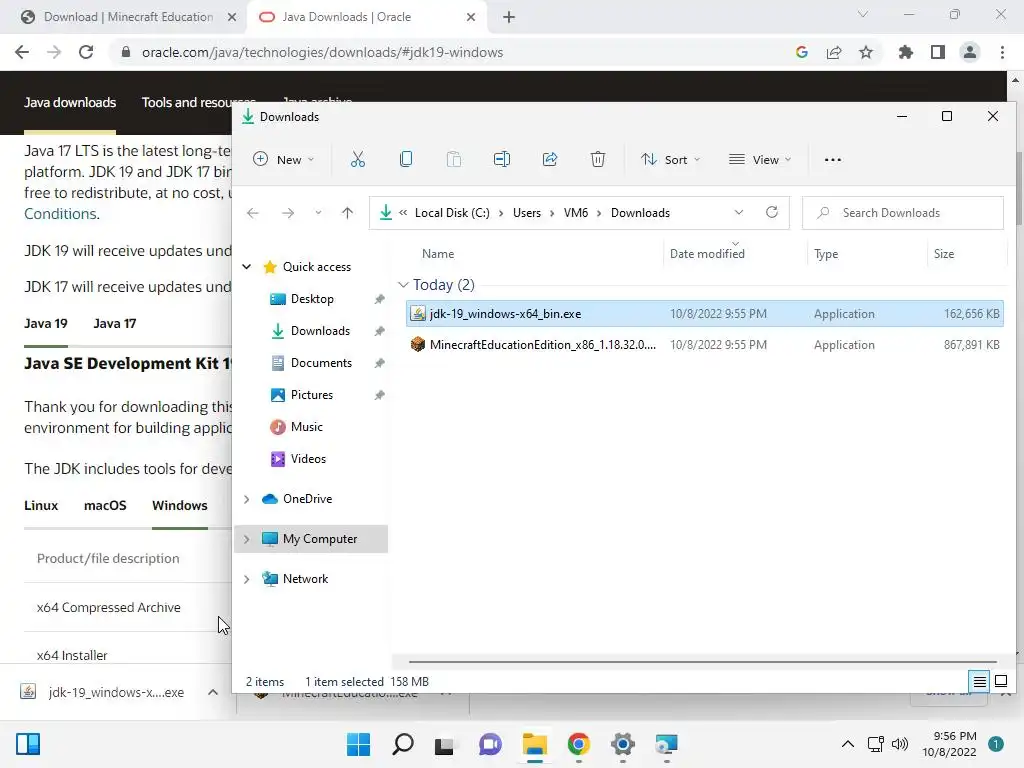Open Documents in Quick access

[321, 363]
